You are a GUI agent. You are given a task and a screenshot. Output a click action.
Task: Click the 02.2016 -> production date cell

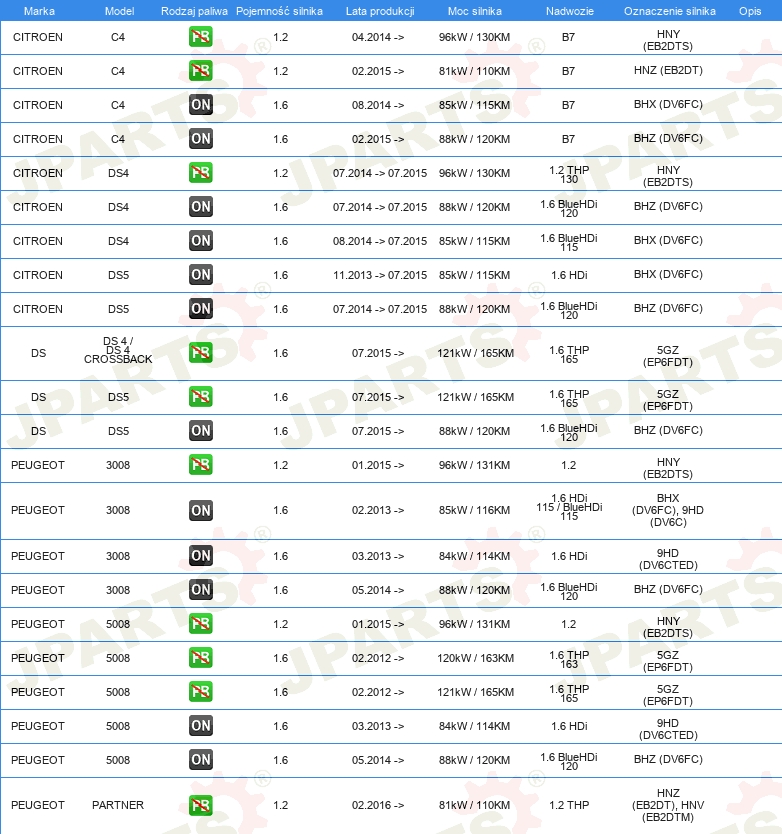378,805
